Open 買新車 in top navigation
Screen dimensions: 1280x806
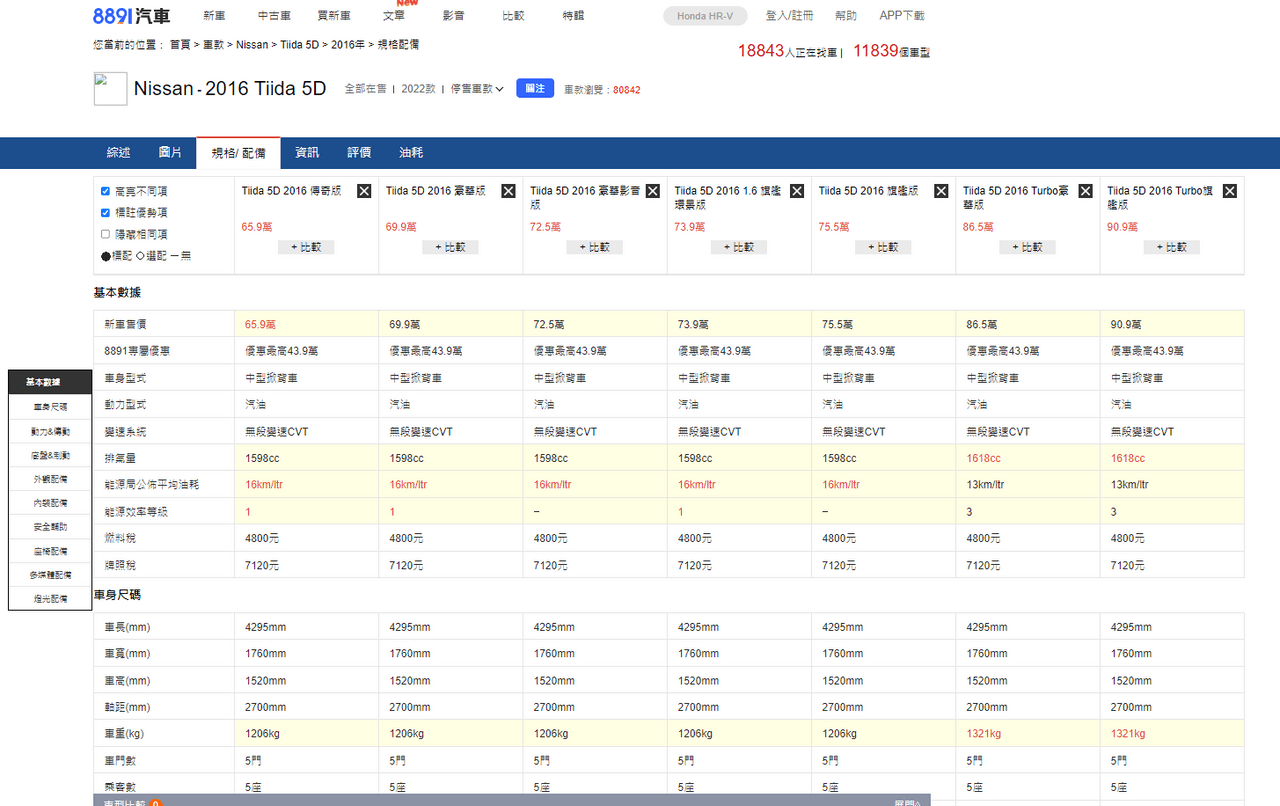[x=334, y=16]
